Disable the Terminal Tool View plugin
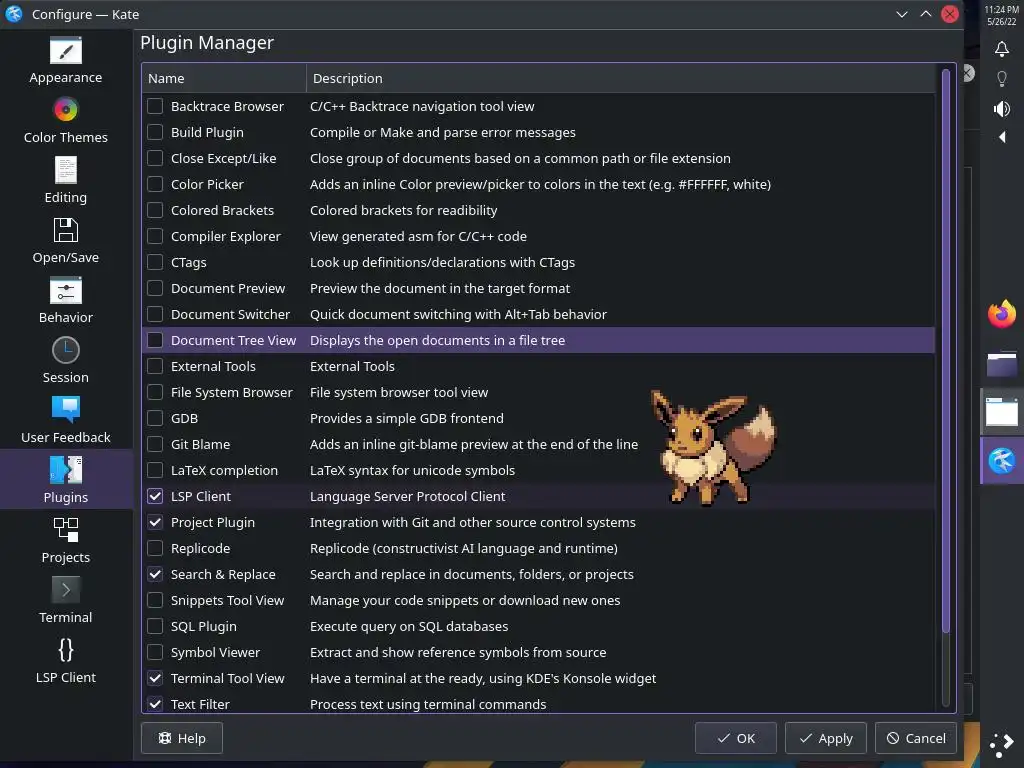Image resolution: width=1024 pixels, height=768 pixels. coord(155,679)
